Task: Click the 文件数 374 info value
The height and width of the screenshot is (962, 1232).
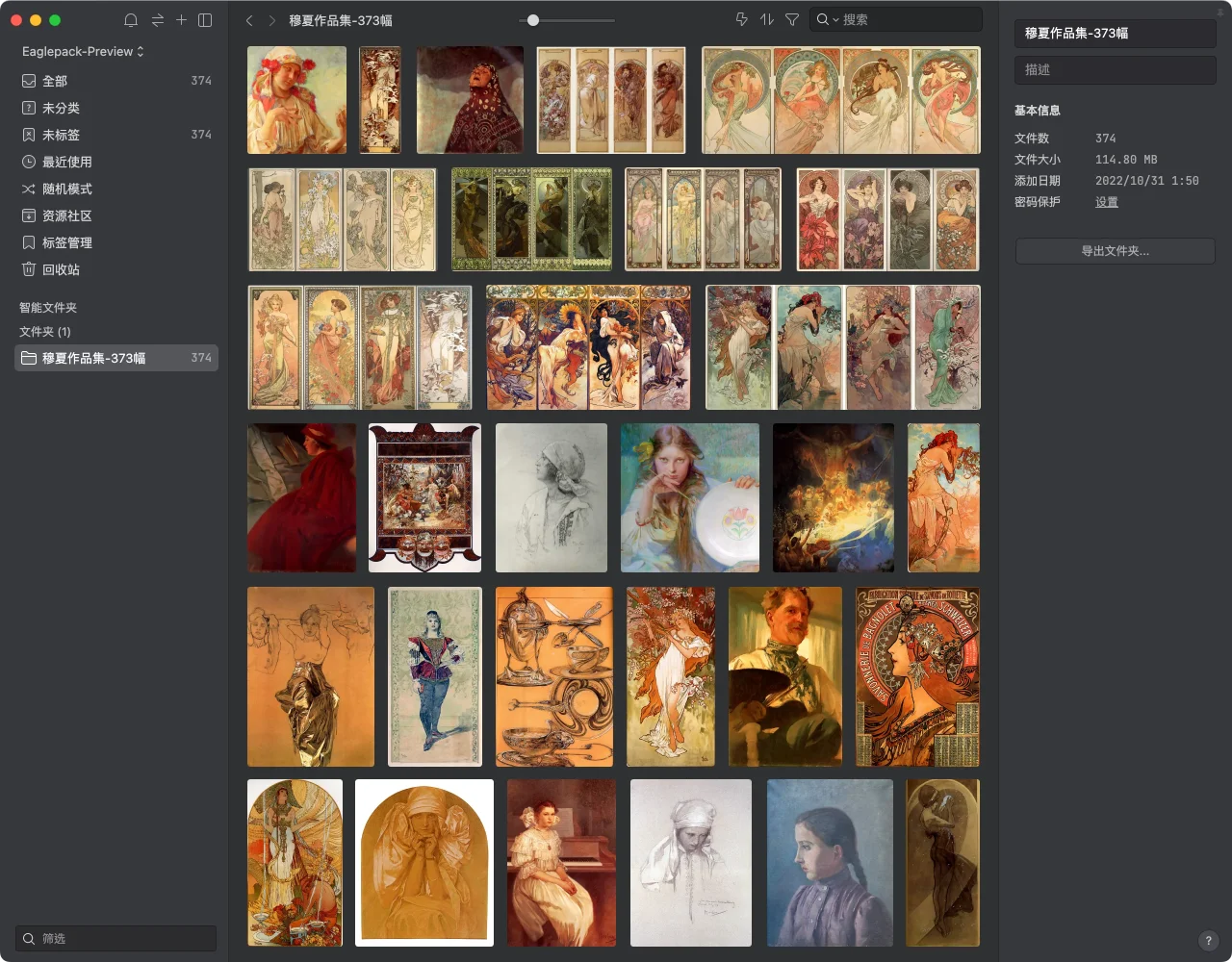Action: pyautogui.click(x=1106, y=139)
